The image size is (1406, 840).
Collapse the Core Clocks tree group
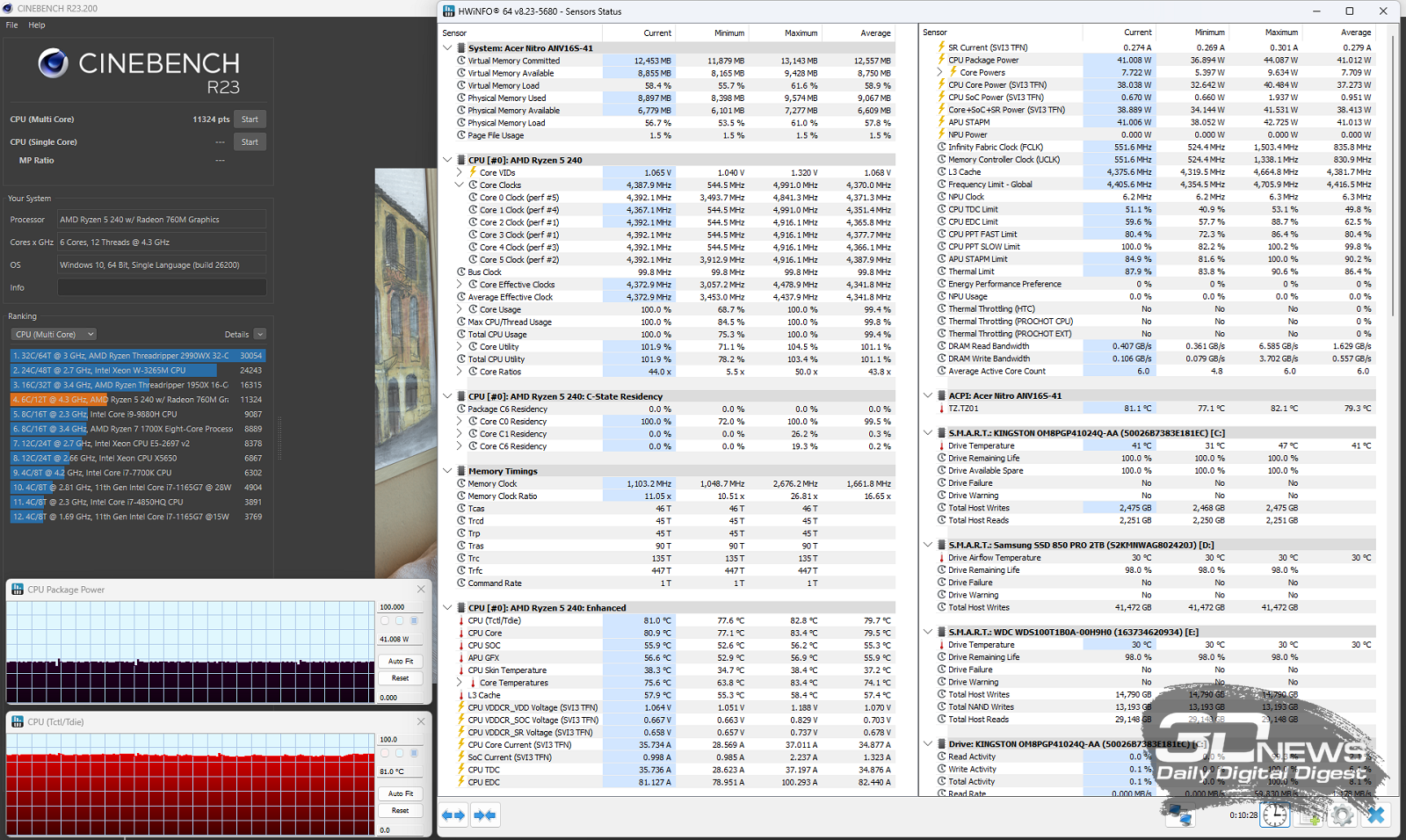pos(459,185)
